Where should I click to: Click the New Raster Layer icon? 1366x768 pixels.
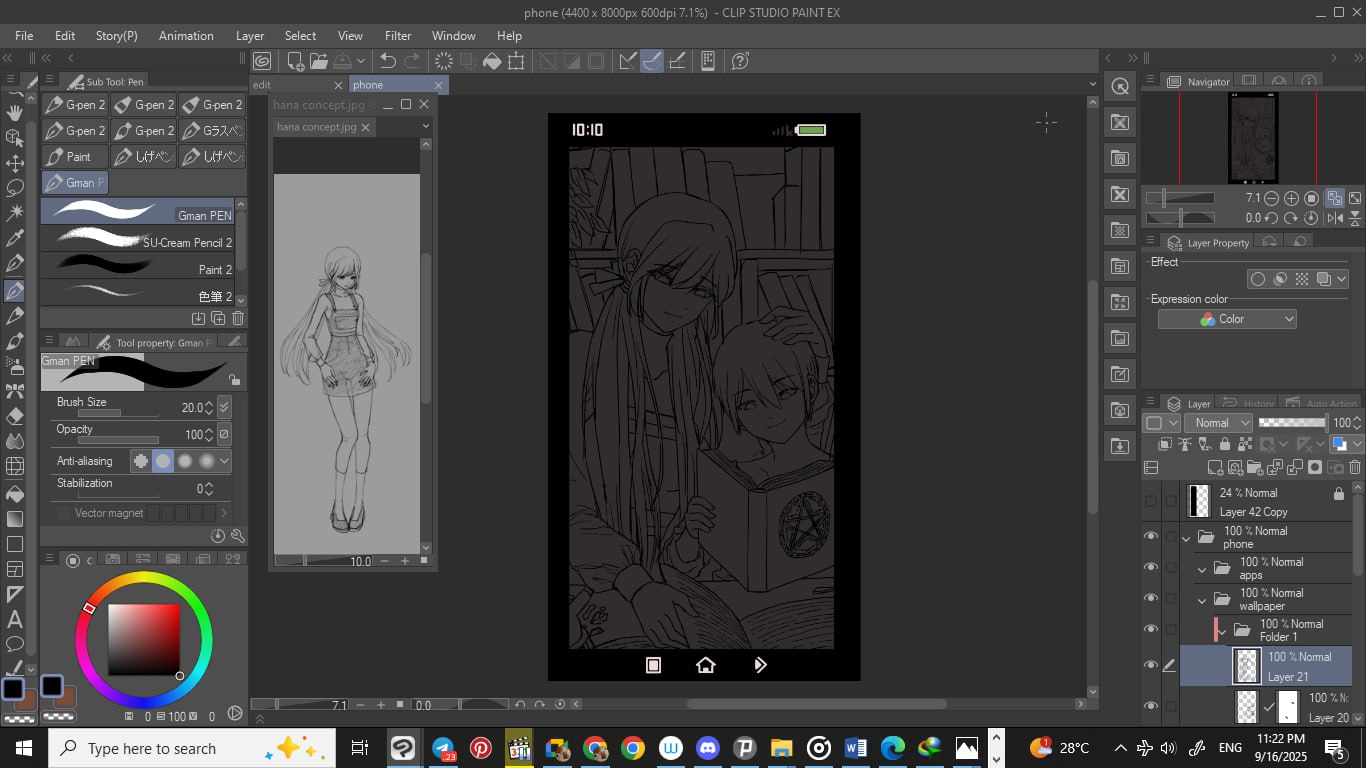tap(1215, 467)
